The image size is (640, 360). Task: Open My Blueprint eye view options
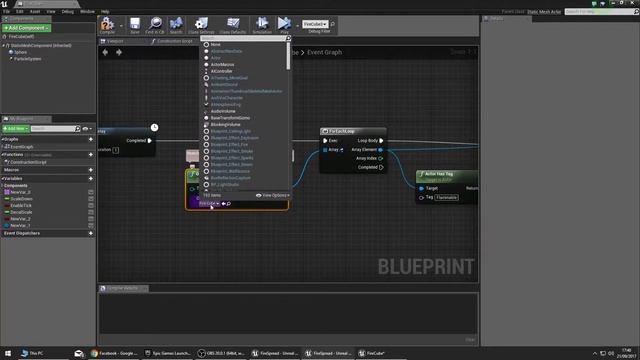coord(87,129)
